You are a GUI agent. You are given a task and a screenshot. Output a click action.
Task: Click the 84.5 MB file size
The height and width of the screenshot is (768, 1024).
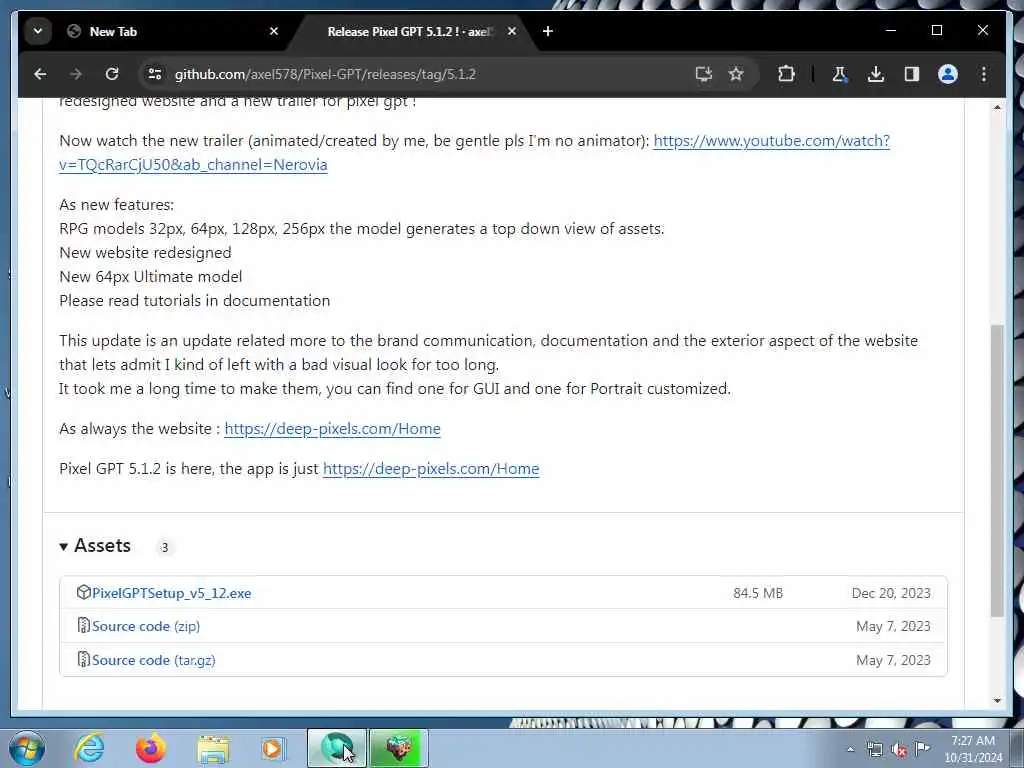[x=758, y=594]
